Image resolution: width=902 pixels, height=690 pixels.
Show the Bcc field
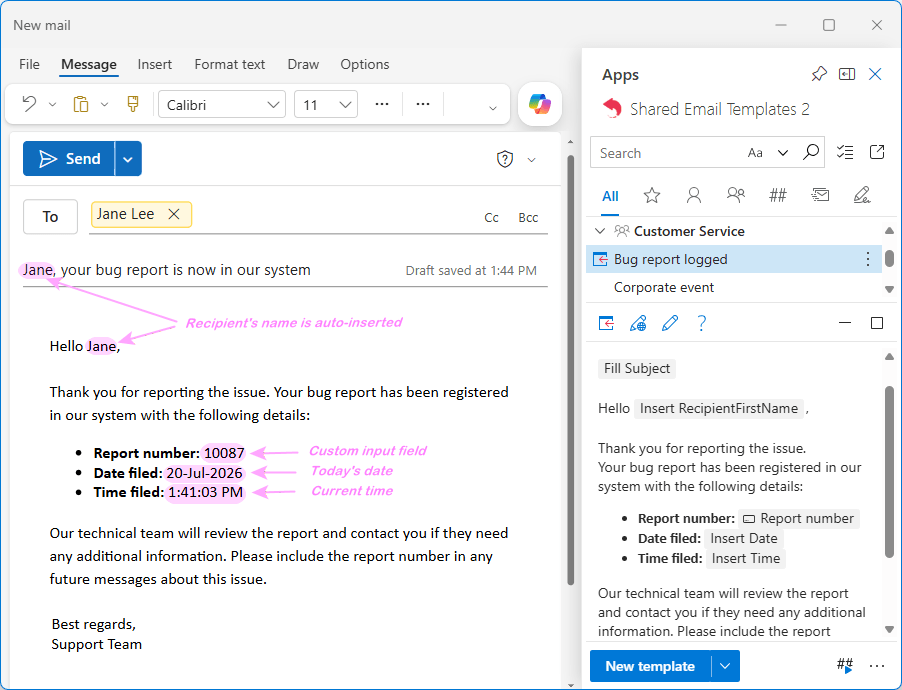tap(528, 218)
